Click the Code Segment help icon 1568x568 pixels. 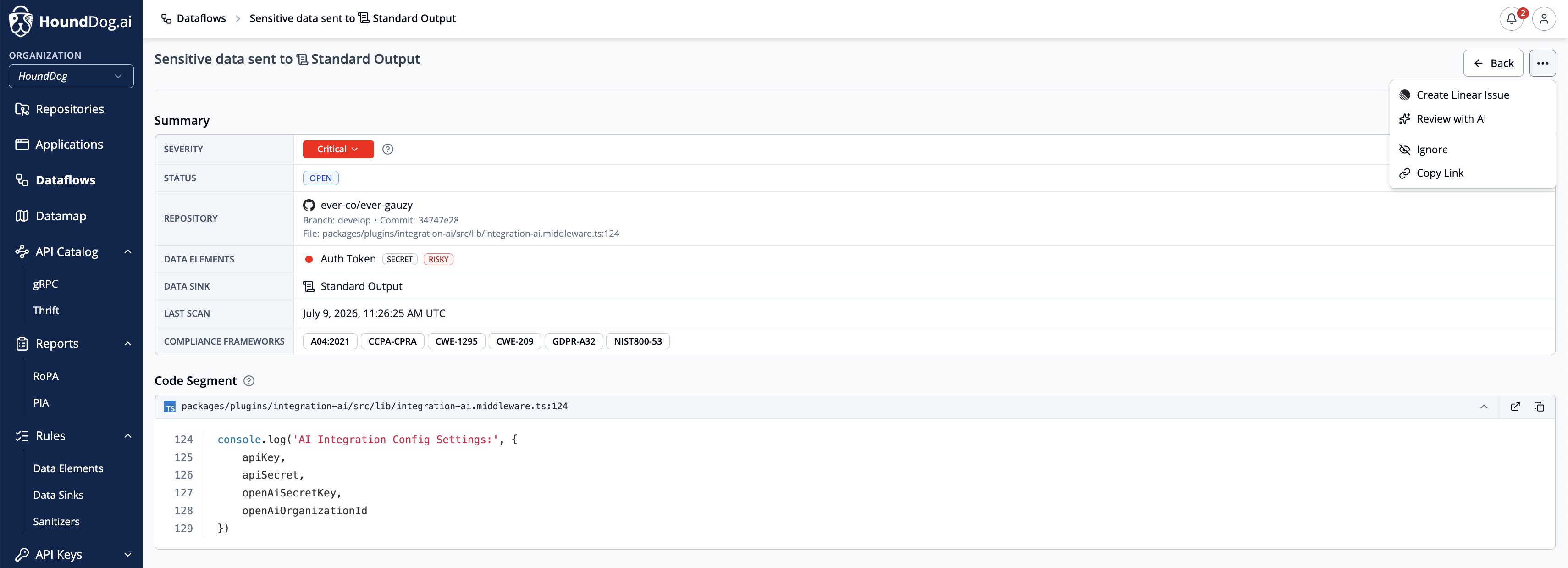click(x=249, y=381)
